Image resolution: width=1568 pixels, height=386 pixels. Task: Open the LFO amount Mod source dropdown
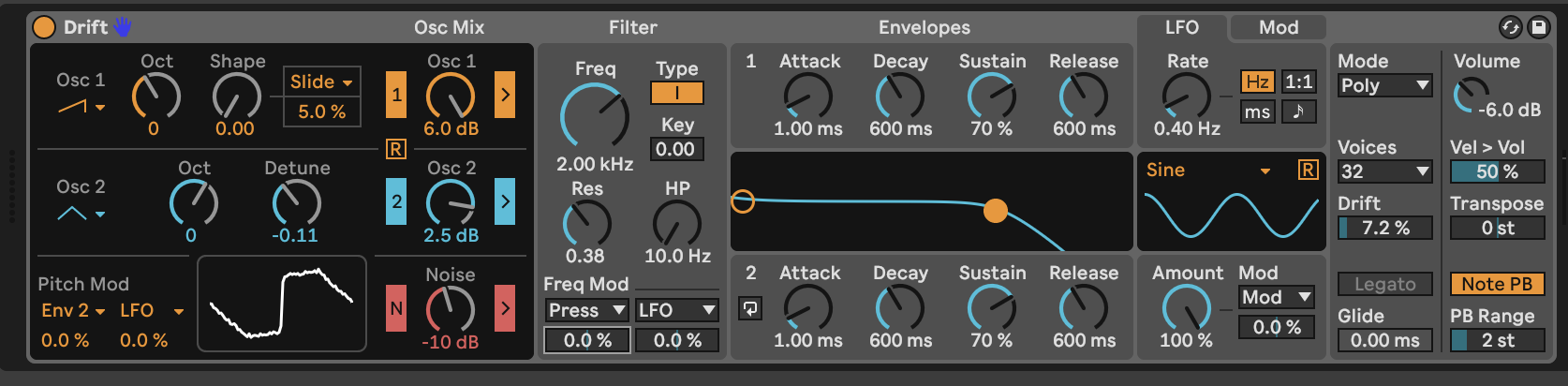pyautogui.click(x=1277, y=297)
